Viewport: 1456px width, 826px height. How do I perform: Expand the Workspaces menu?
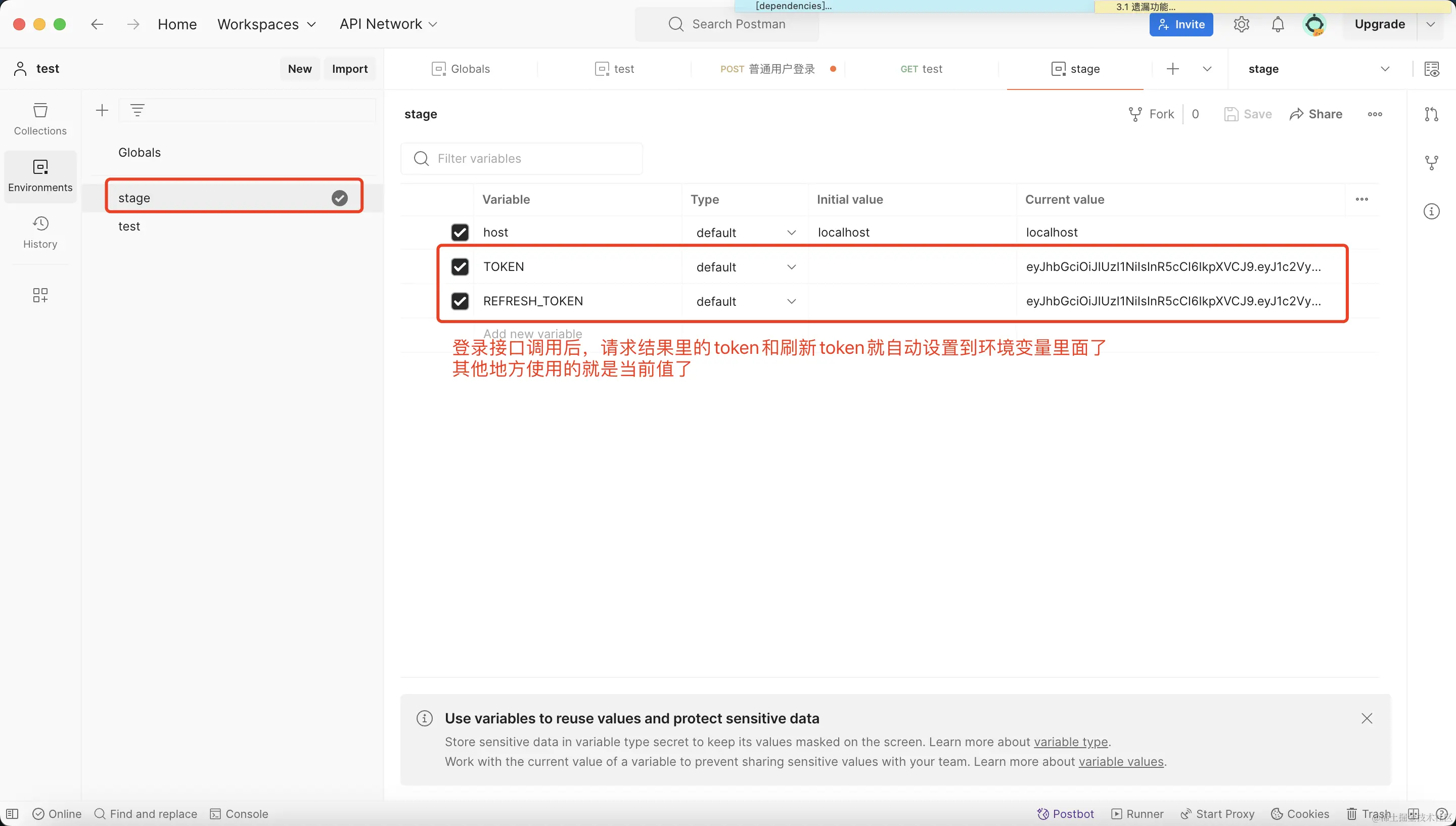click(x=266, y=24)
